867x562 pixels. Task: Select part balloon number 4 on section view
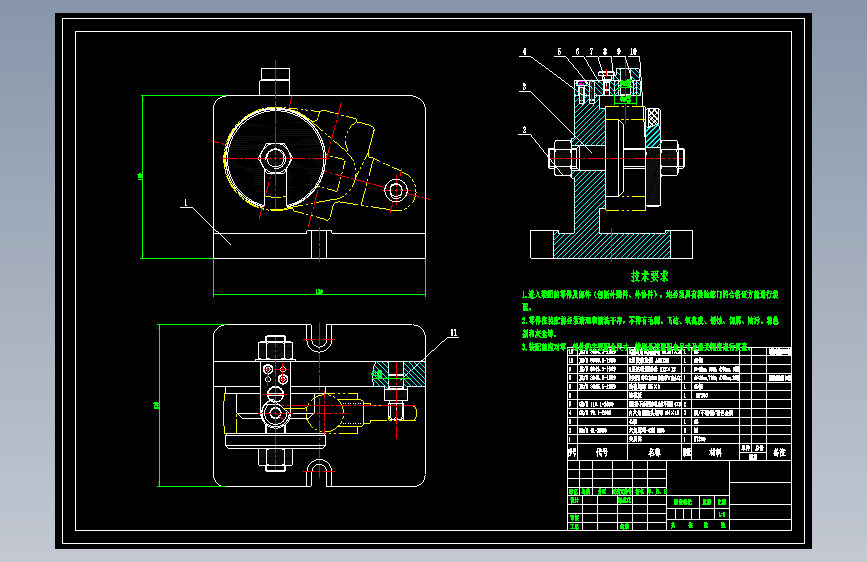(x=524, y=52)
